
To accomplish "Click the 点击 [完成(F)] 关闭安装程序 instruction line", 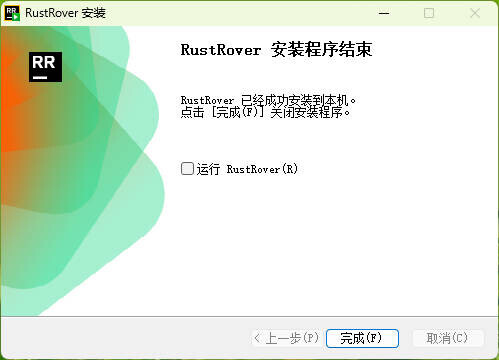I will click(x=265, y=112).
